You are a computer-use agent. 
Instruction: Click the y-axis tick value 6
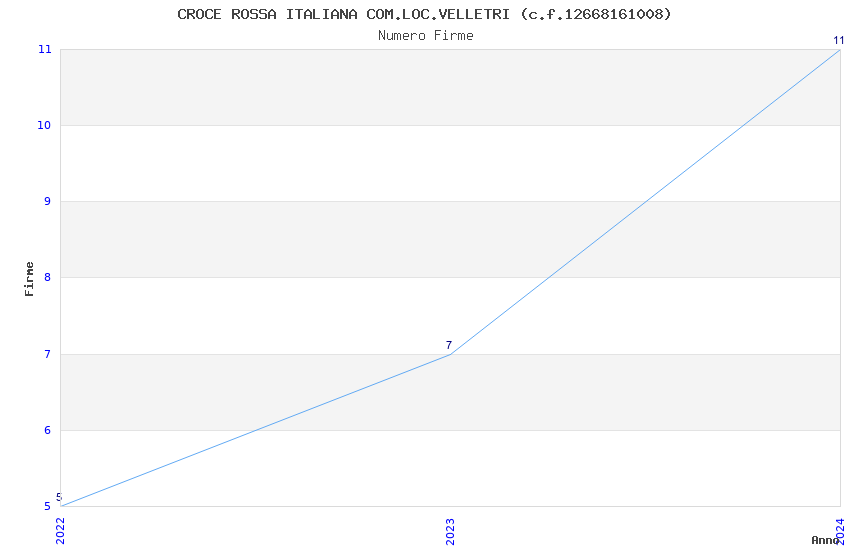point(48,430)
